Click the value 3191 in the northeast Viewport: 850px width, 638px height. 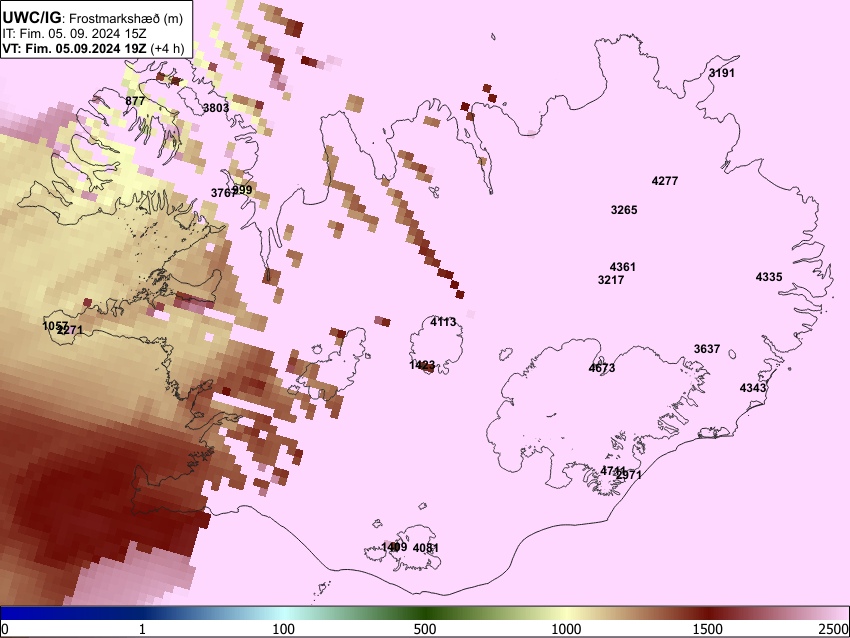(x=722, y=73)
